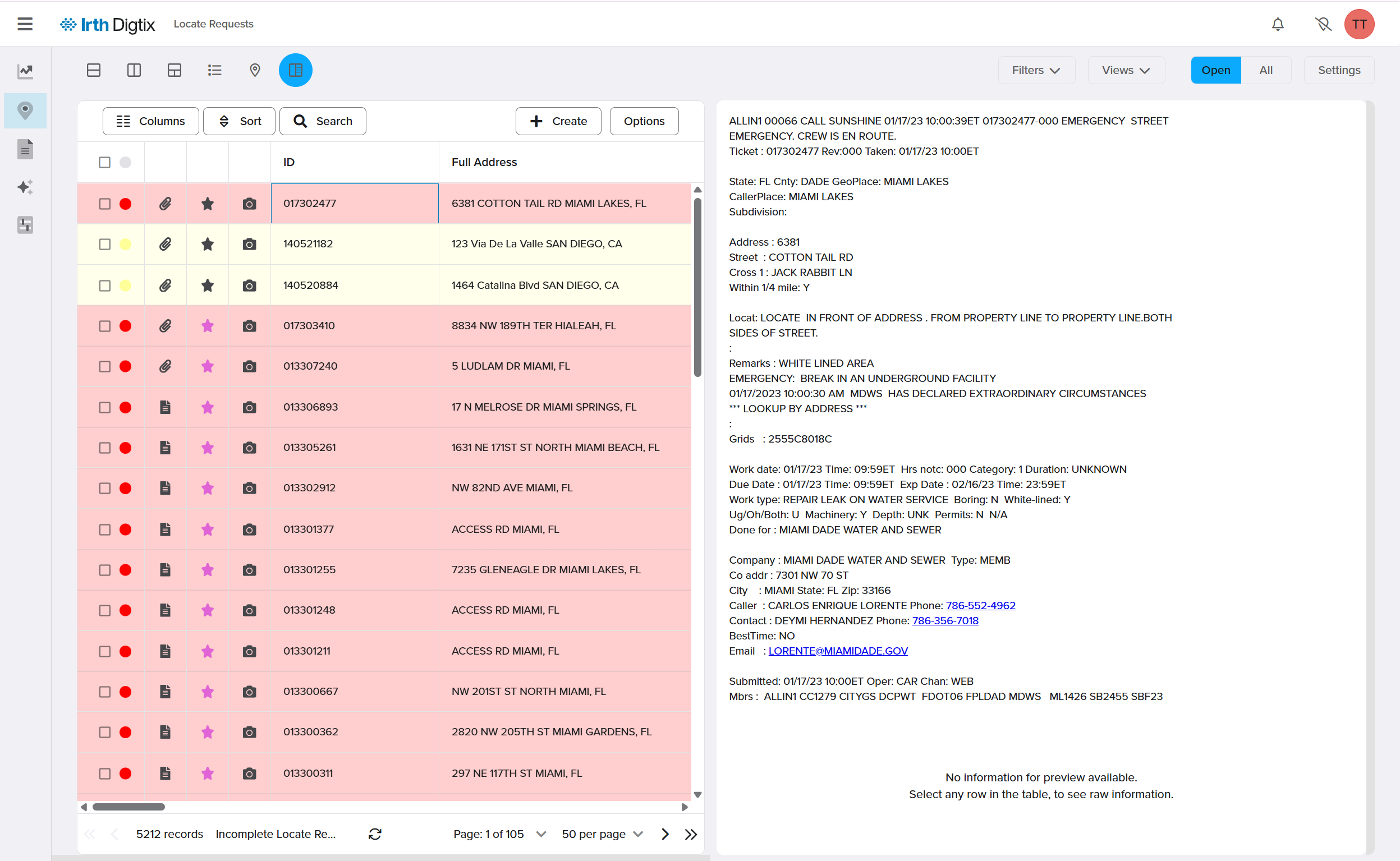The image size is (1400, 861).
Task: Open the LORENTE@MIAMIDADE.GOV email link
Action: (837, 651)
